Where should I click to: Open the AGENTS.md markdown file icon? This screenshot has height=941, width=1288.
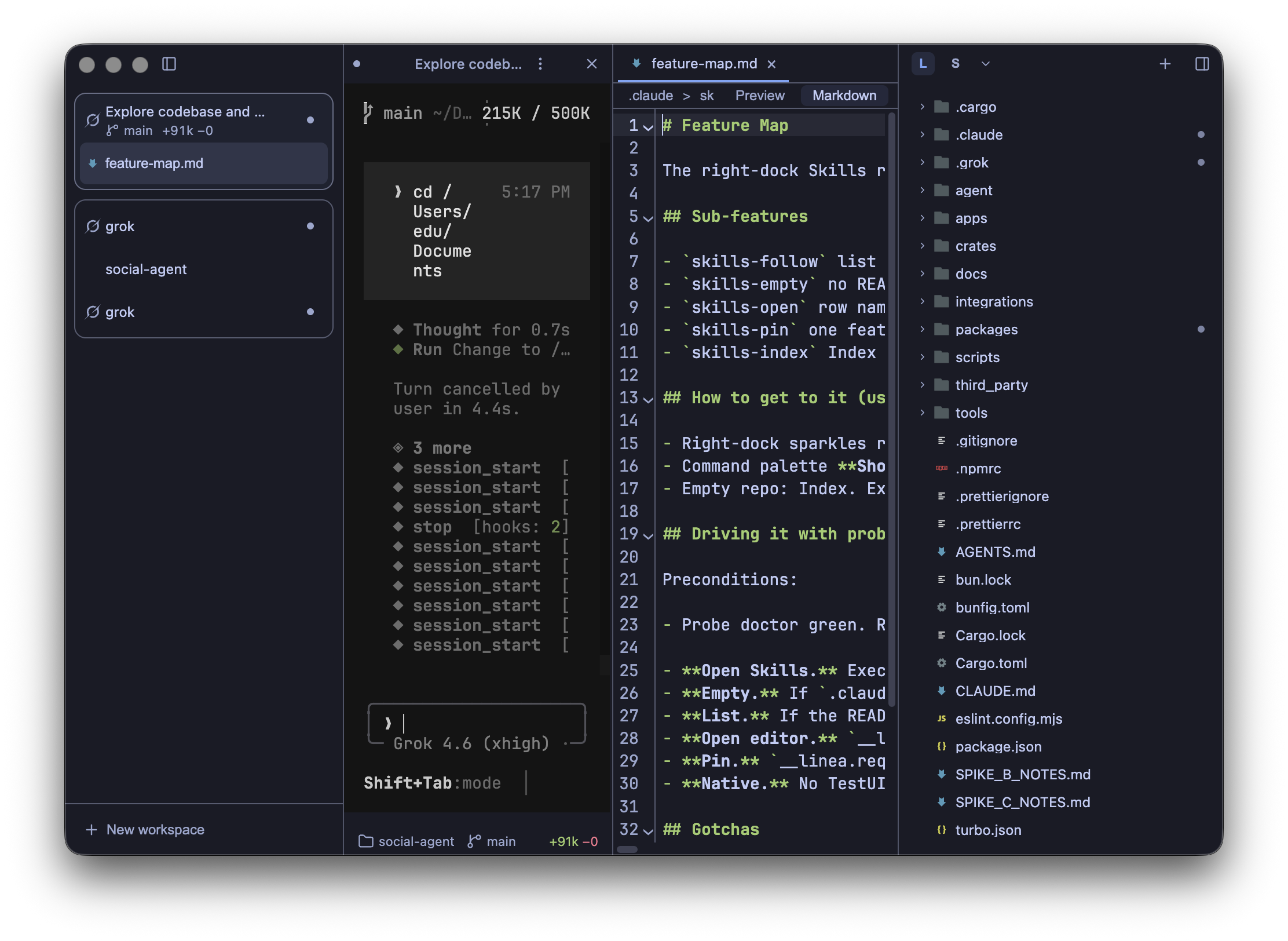coord(942,552)
